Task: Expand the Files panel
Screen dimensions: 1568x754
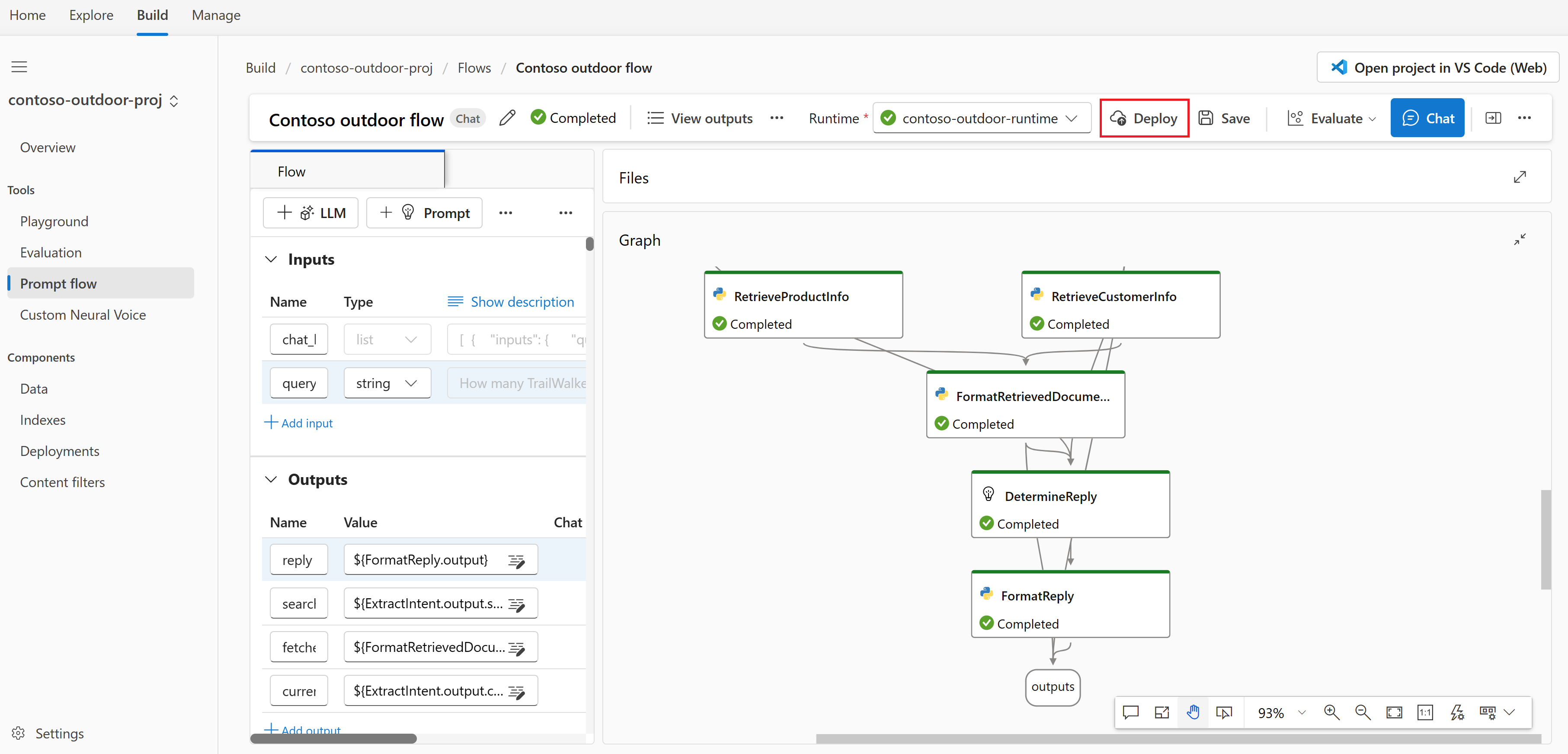Action: click(x=1520, y=177)
